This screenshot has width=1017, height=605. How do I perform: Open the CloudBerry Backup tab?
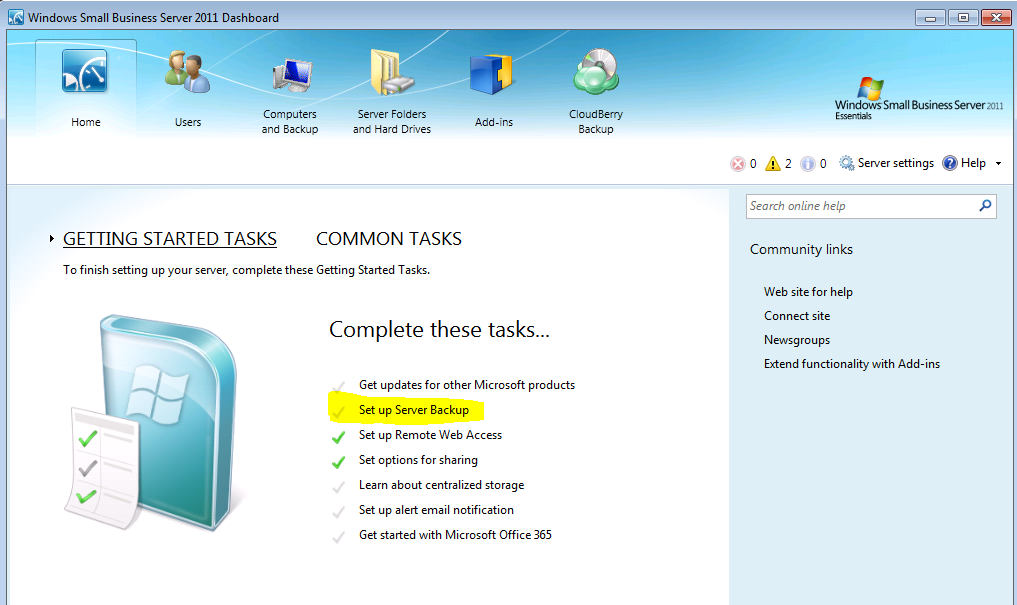(x=596, y=92)
